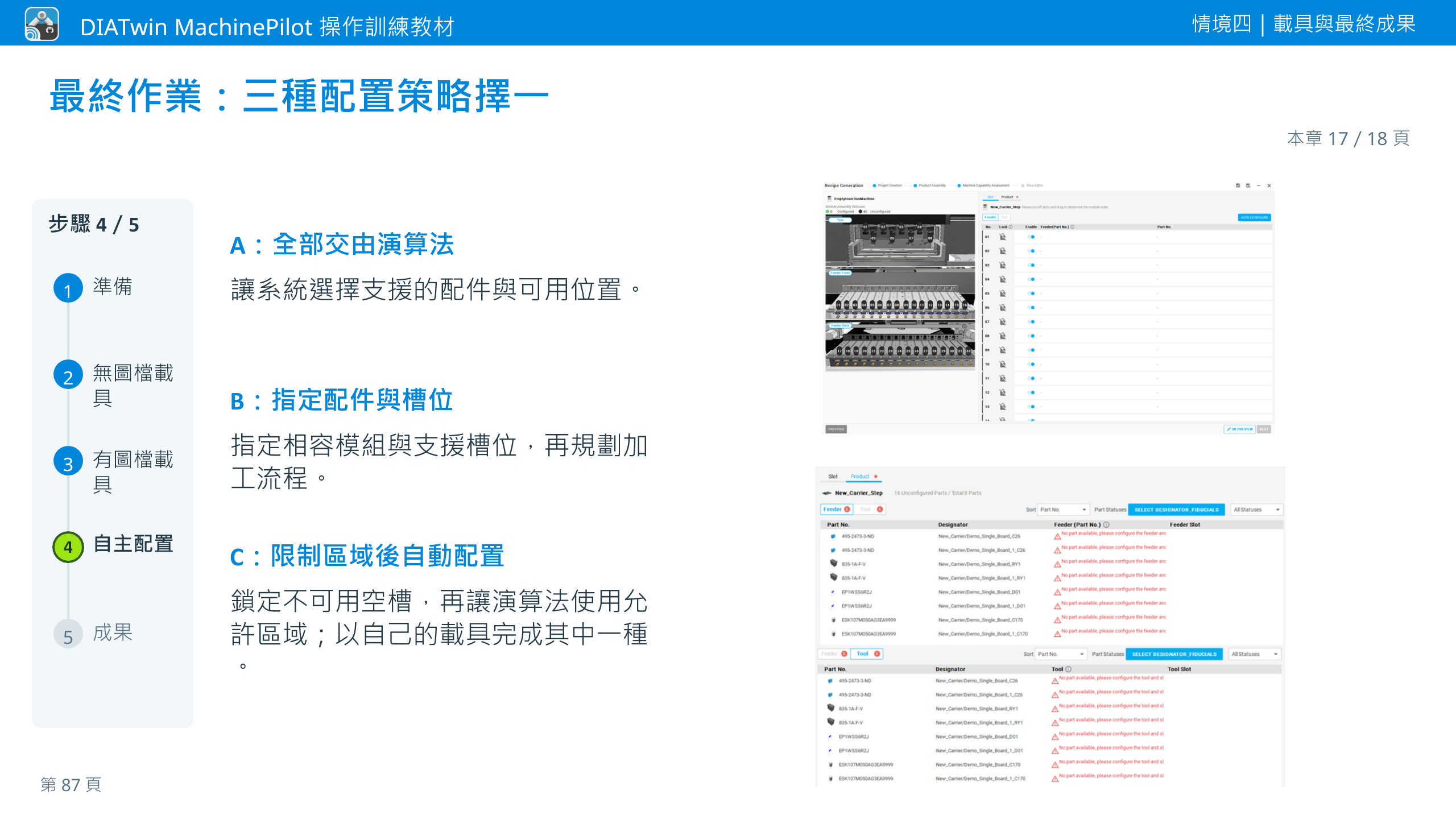Click slot marker 24 in Feeder Back view
Viewport: 1456px width, 819px height.
point(899,351)
